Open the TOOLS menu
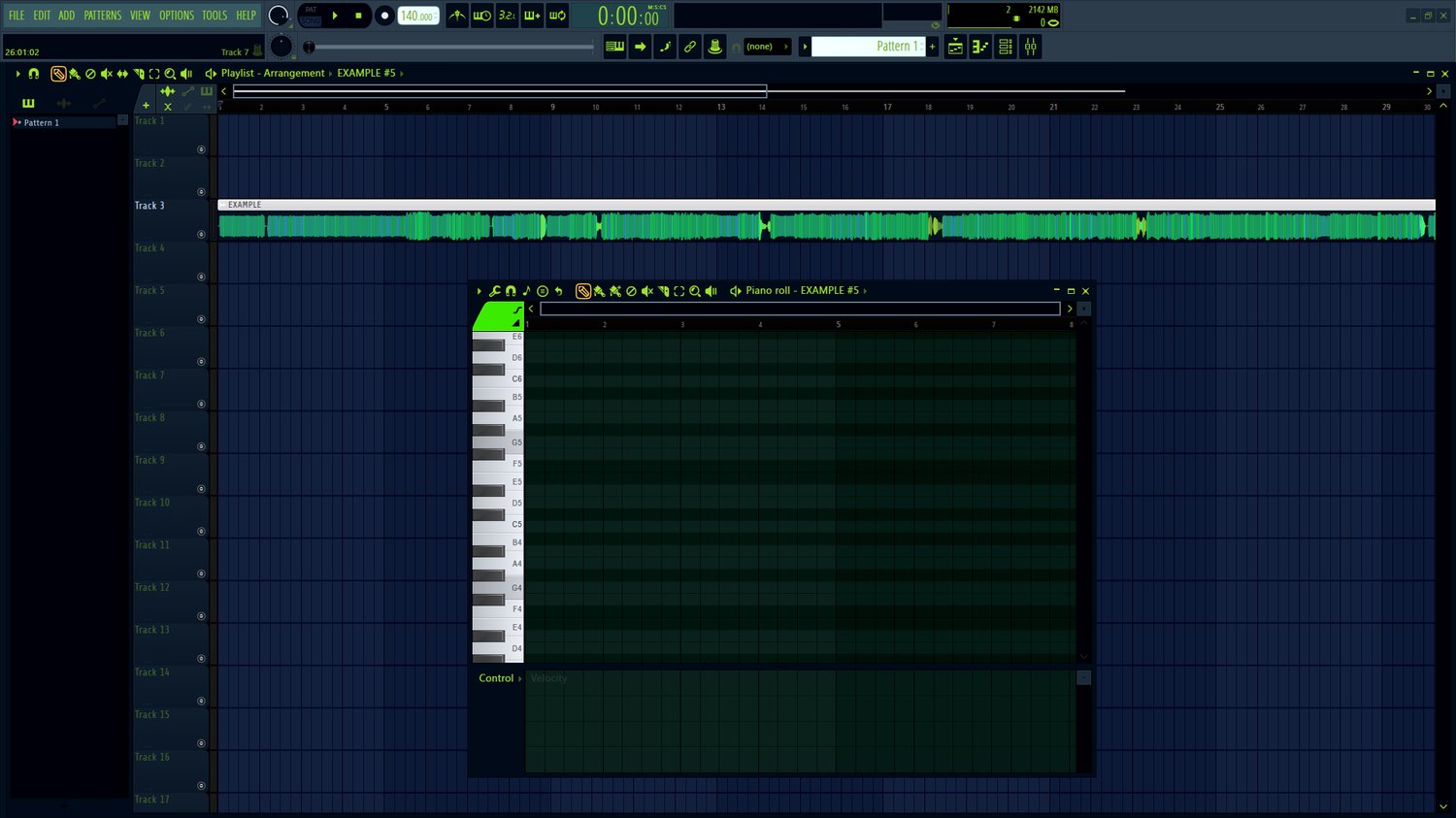The width and height of the screenshot is (1456, 818). point(215,16)
